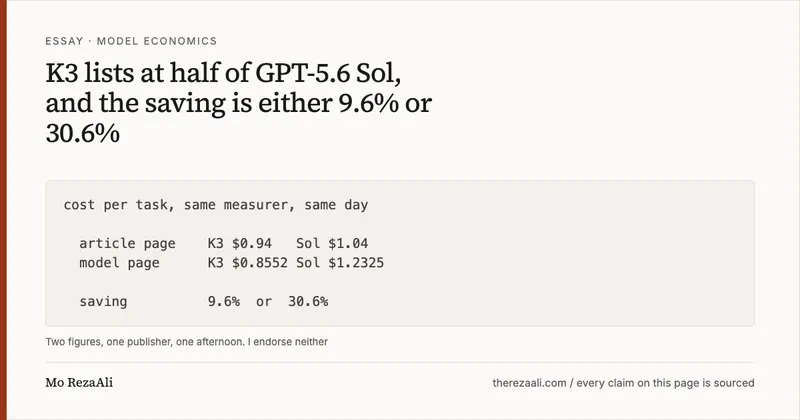Click the article page row label

click(x=127, y=243)
